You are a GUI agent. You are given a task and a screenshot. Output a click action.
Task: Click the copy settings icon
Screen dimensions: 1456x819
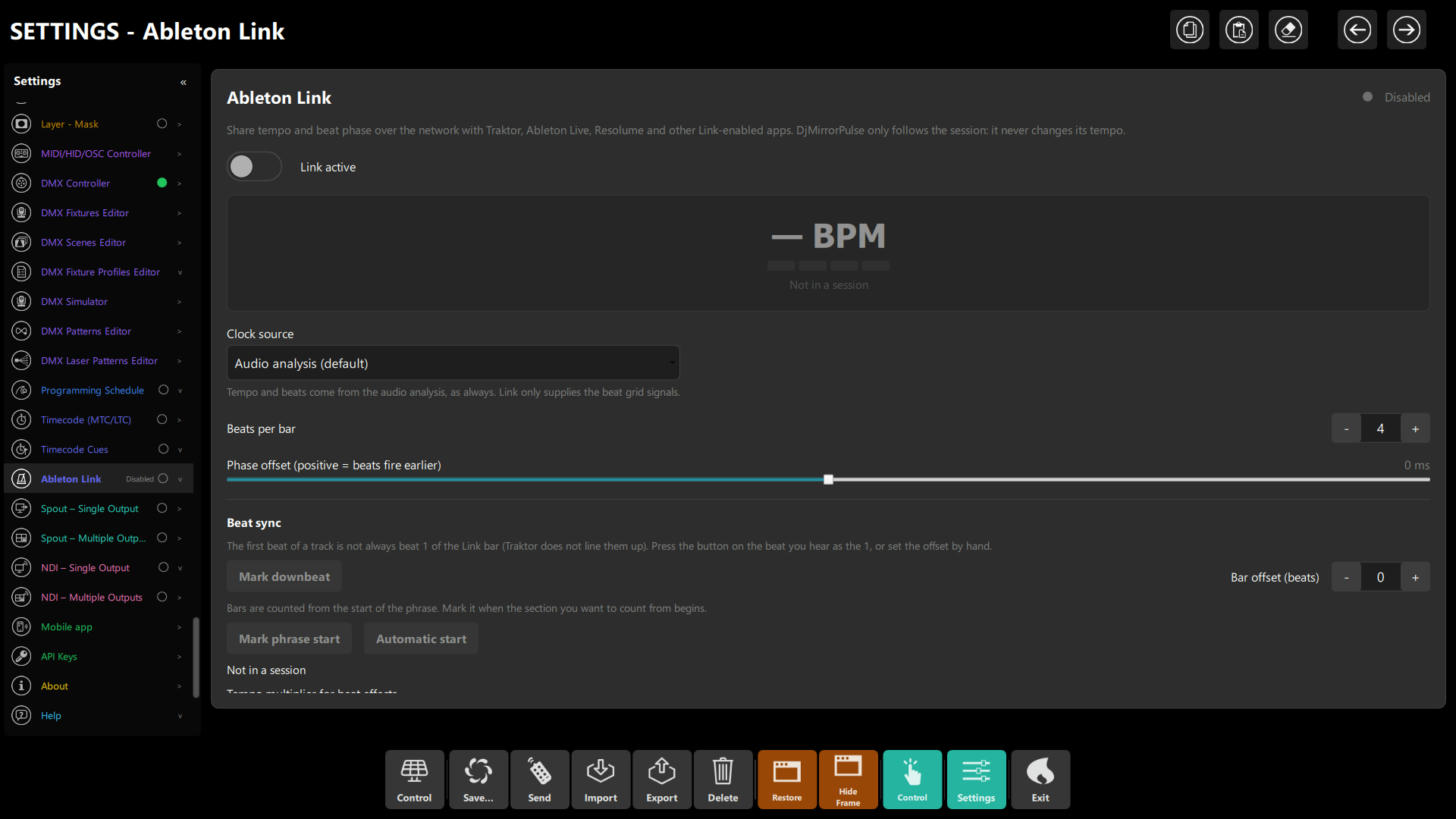pyautogui.click(x=1190, y=30)
